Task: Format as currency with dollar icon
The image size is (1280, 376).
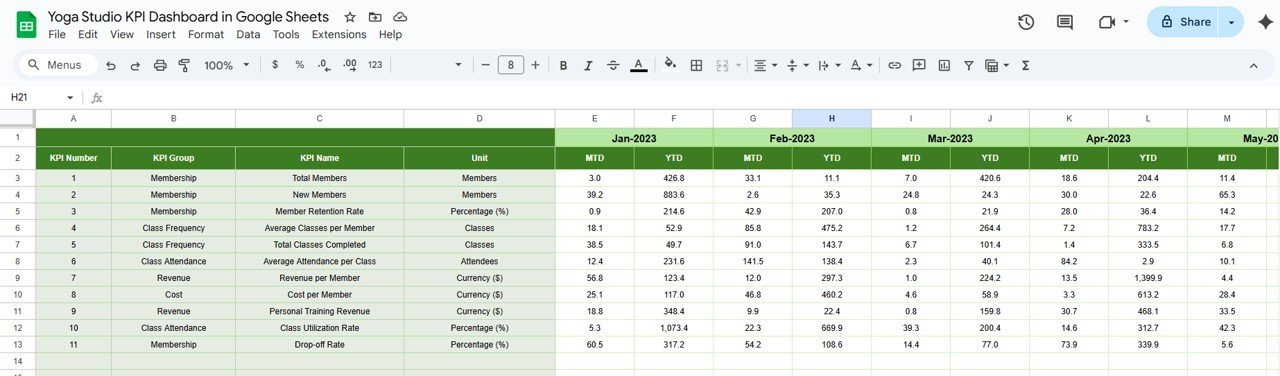Action: 275,65
